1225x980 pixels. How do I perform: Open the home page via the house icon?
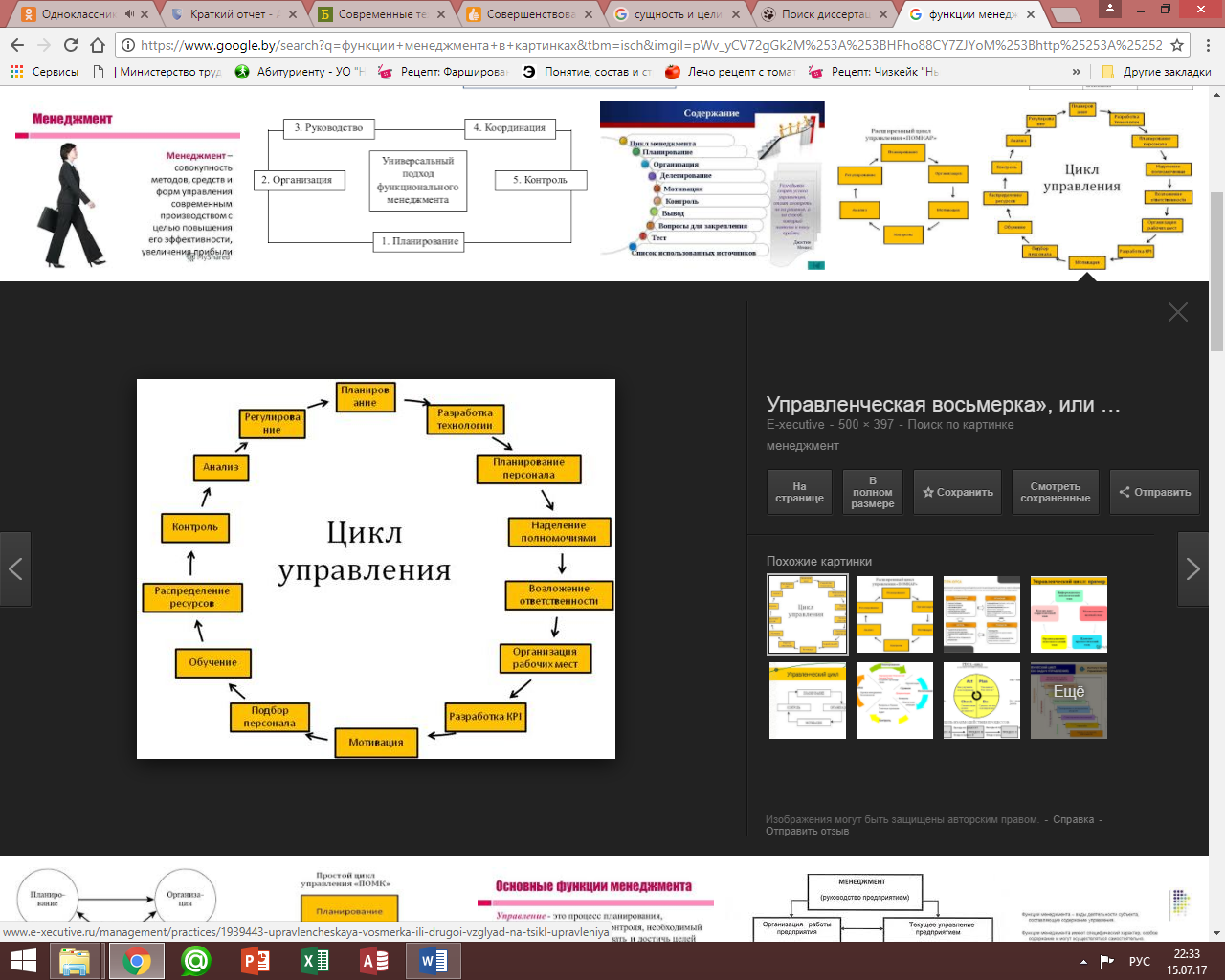[98, 45]
